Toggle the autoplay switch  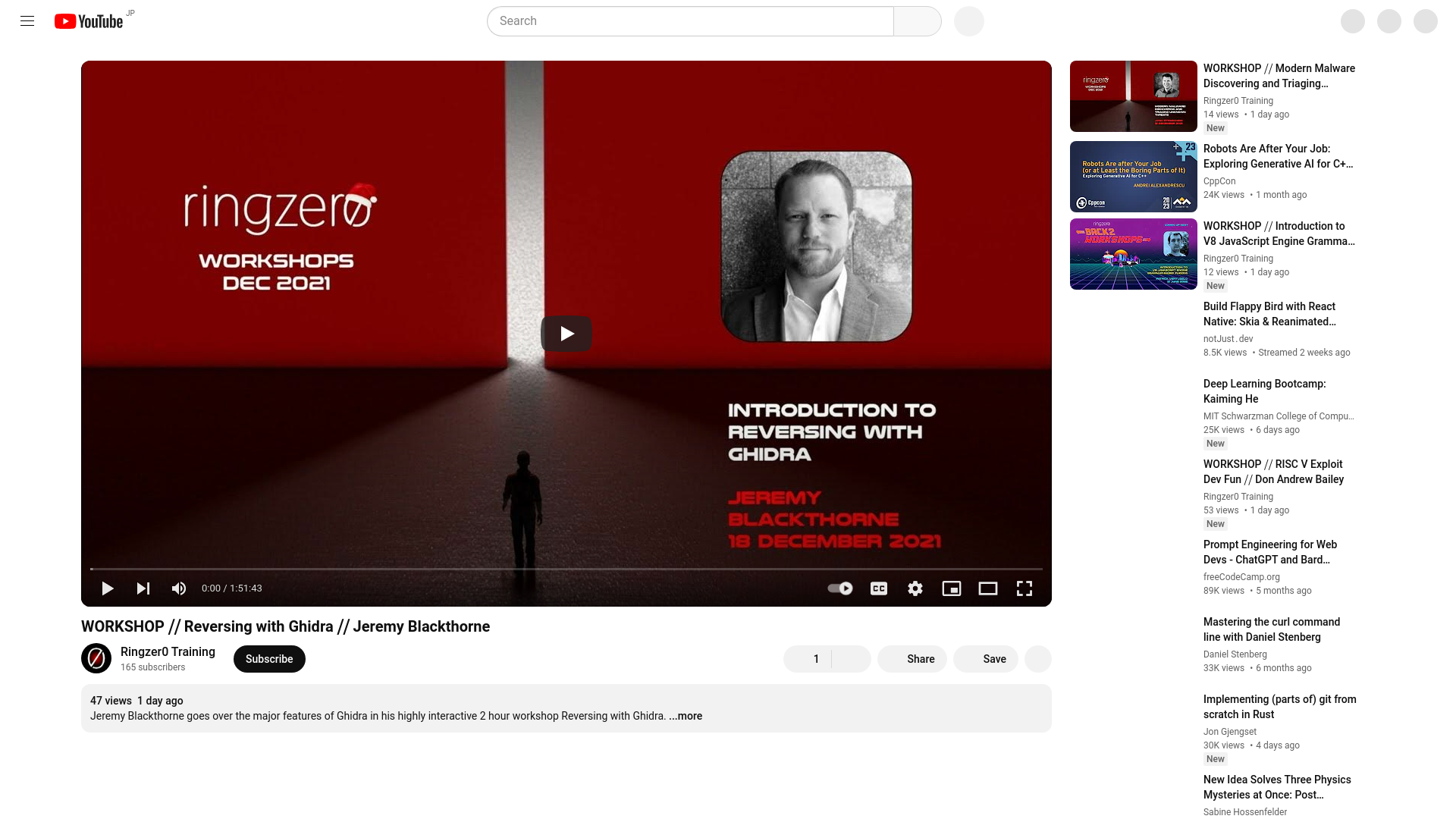840,588
